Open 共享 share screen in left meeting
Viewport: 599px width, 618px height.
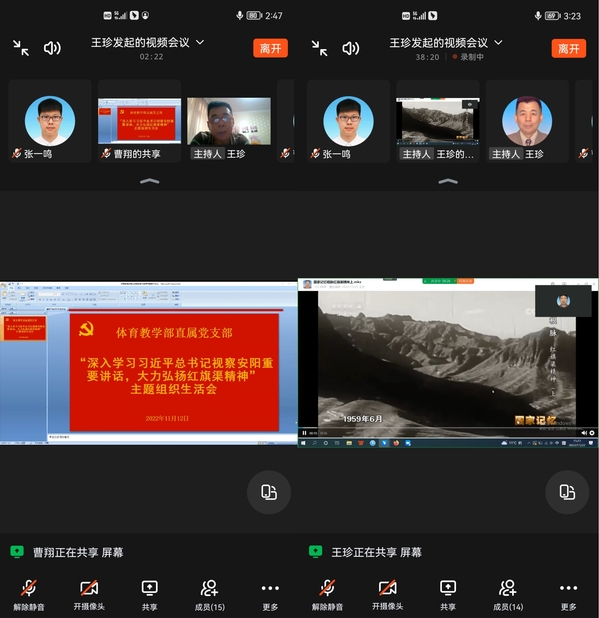[x=149, y=595]
